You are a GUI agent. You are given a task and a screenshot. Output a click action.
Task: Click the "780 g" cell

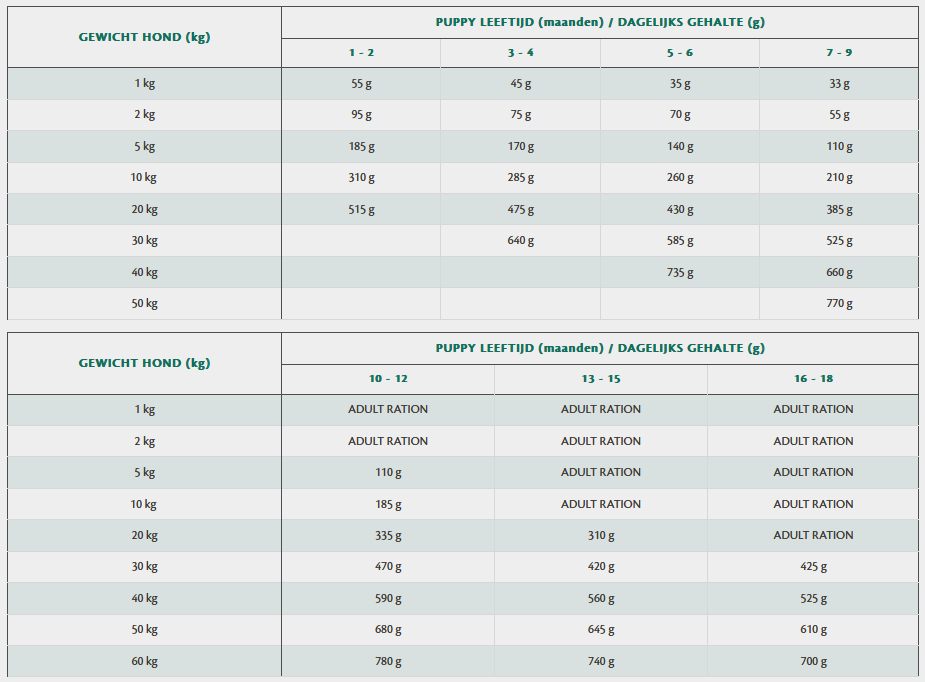tap(388, 662)
